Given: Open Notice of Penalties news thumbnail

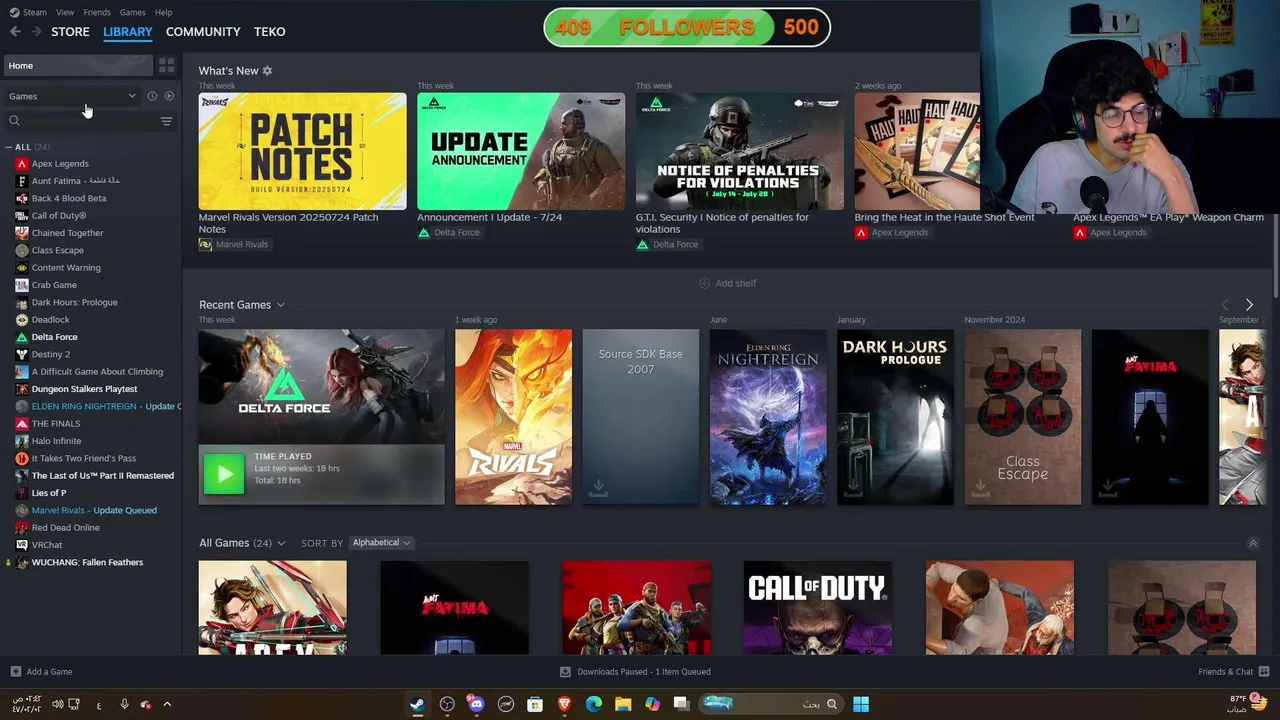Looking at the screenshot, I should [739, 151].
